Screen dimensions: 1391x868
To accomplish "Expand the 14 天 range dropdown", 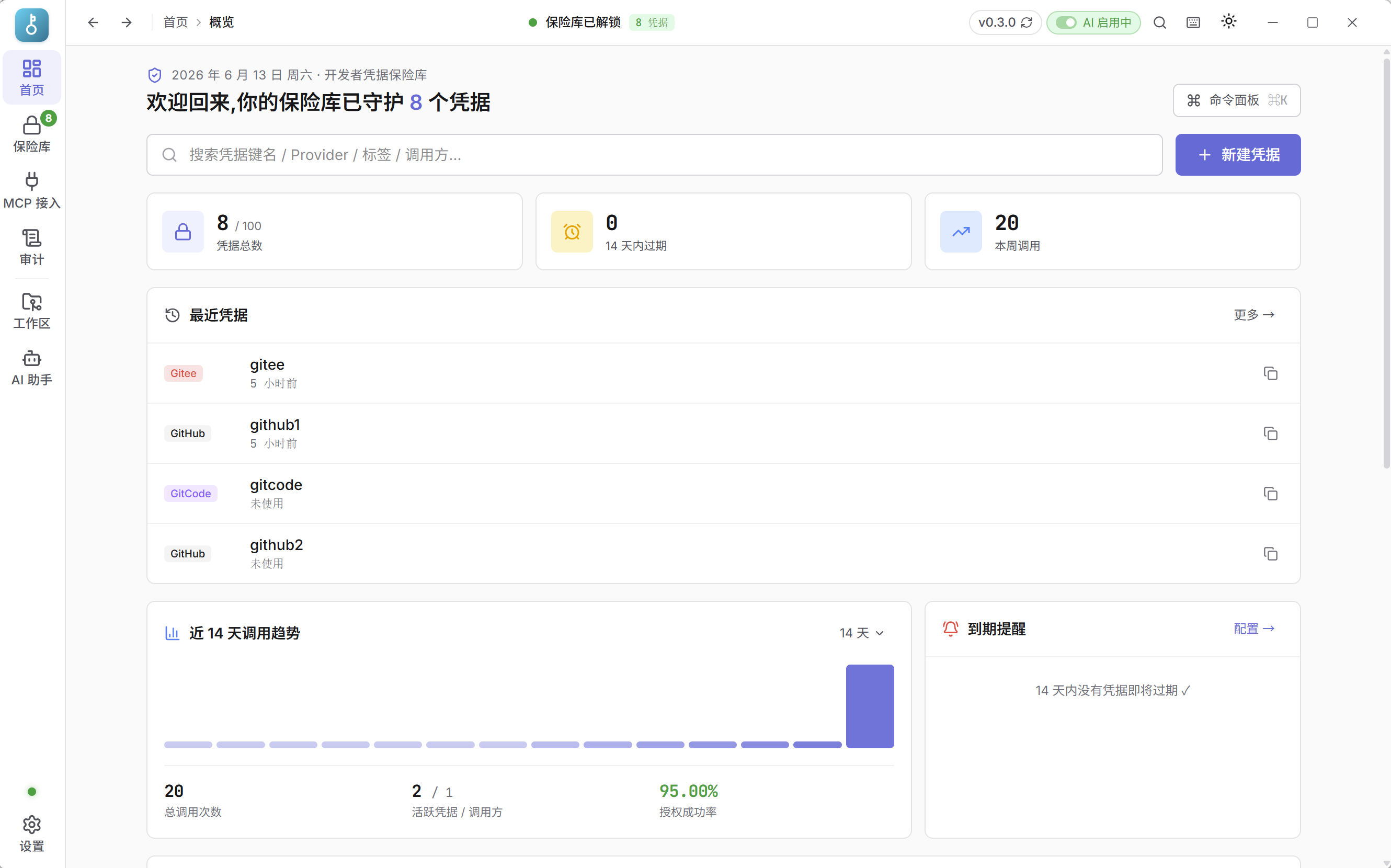I will click(862, 633).
